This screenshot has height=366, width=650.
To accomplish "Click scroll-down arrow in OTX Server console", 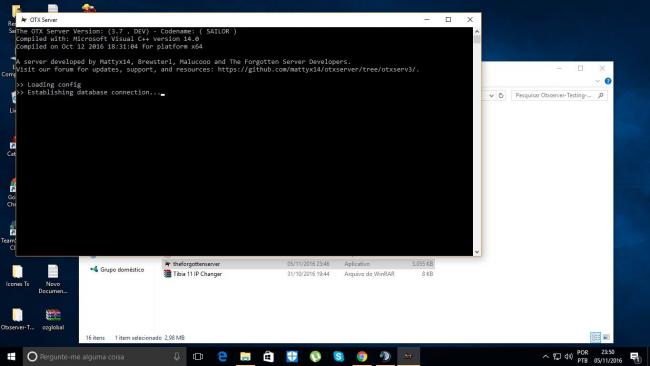I will [x=477, y=252].
